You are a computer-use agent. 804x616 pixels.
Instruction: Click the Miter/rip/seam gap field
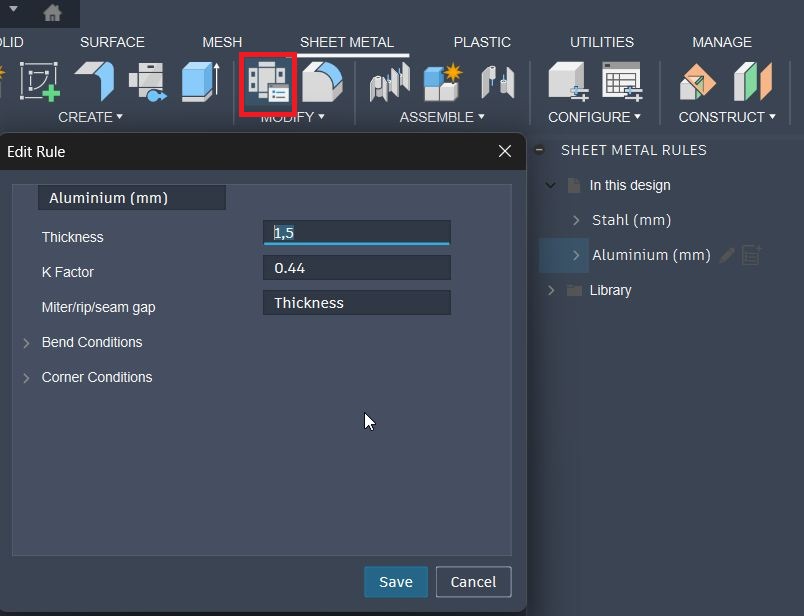click(x=357, y=303)
